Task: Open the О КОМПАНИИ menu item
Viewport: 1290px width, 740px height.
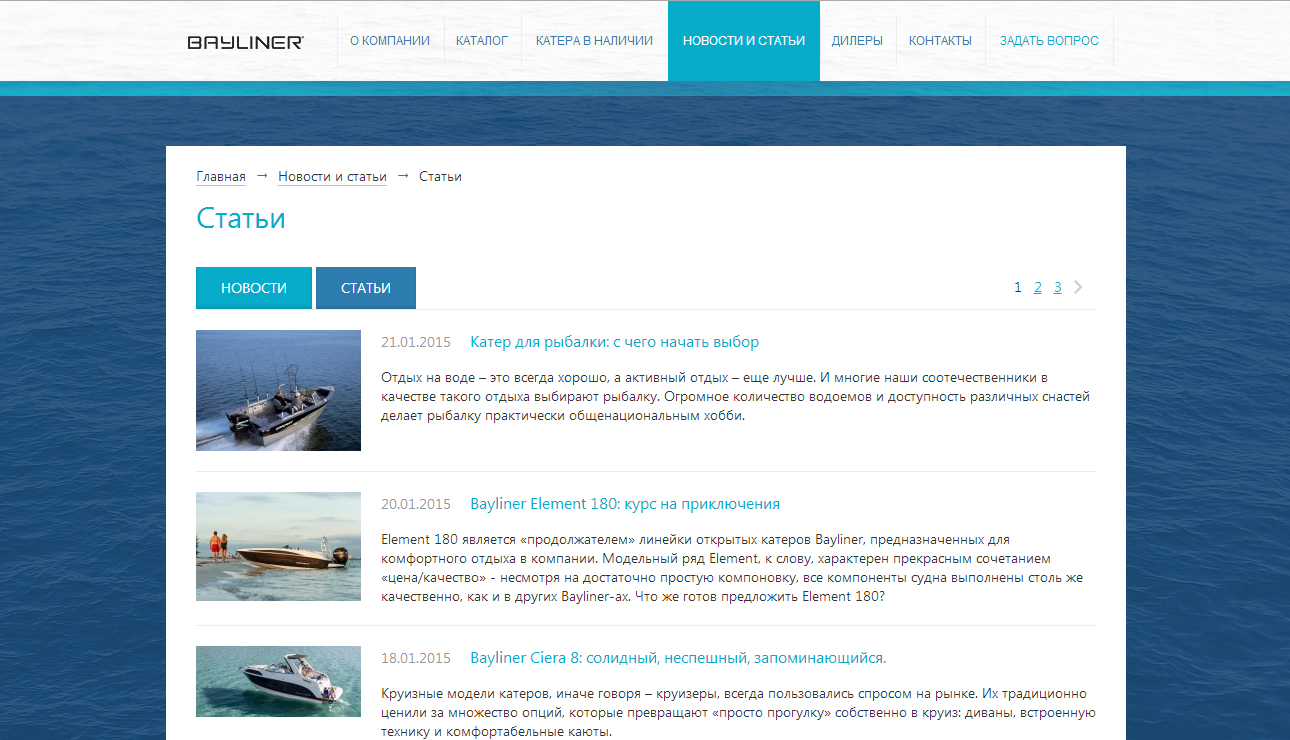Action: click(x=390, y=41)
